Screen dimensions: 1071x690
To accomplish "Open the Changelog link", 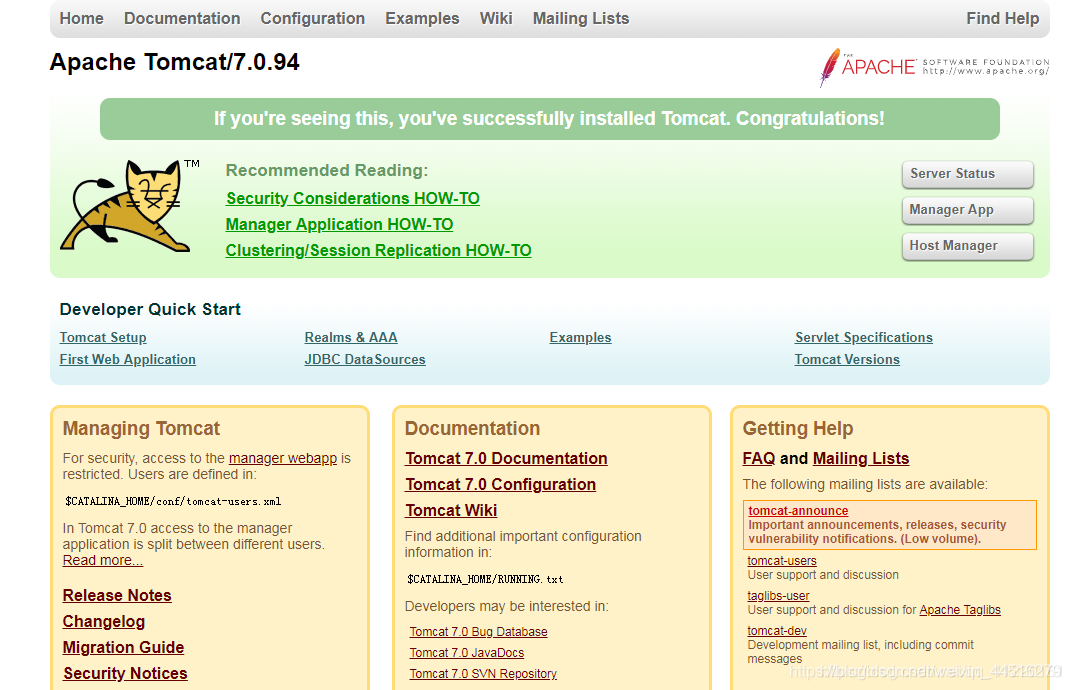I will click(104, 622).
